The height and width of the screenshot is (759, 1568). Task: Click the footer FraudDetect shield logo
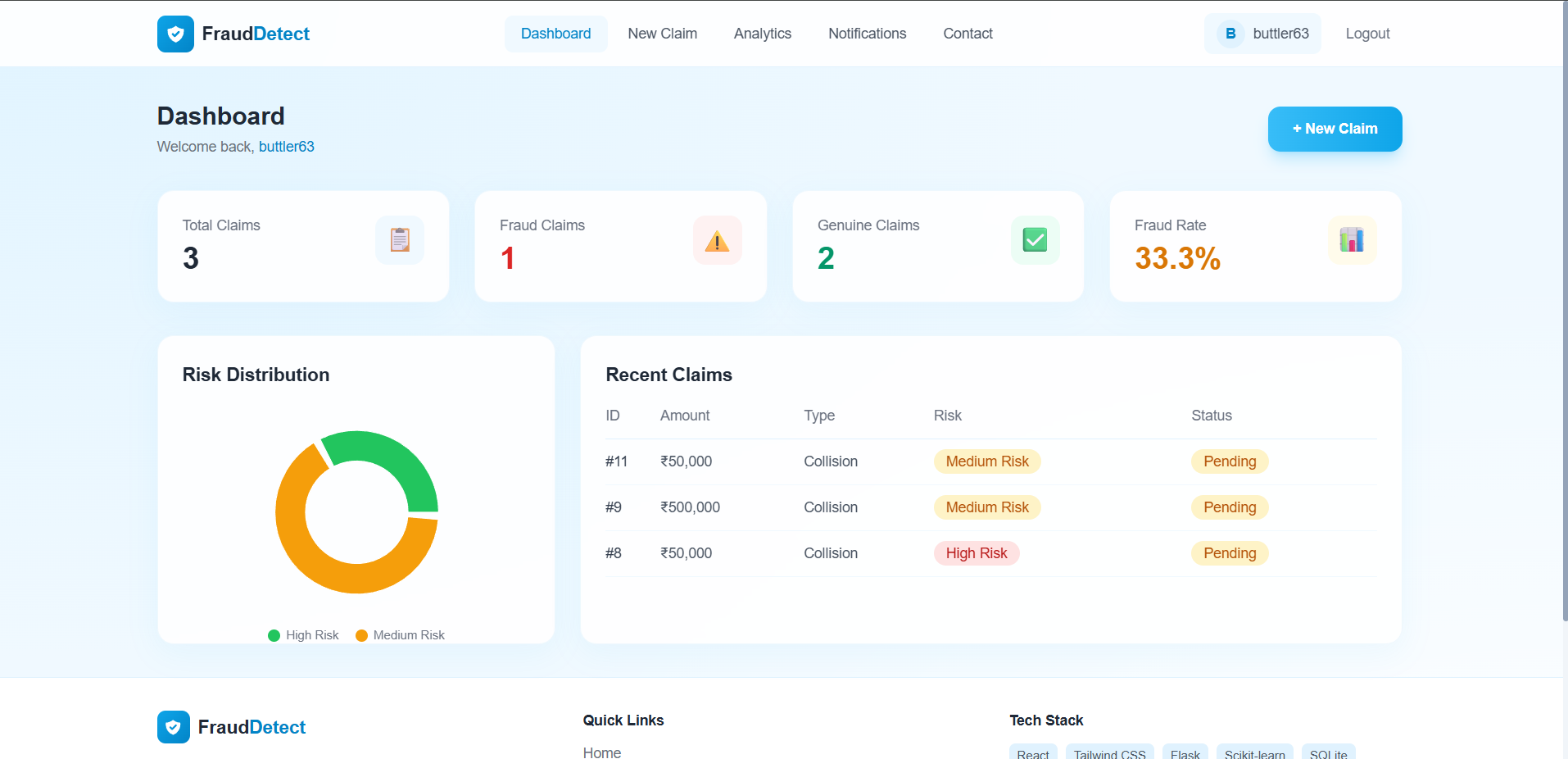click(174, 727)
